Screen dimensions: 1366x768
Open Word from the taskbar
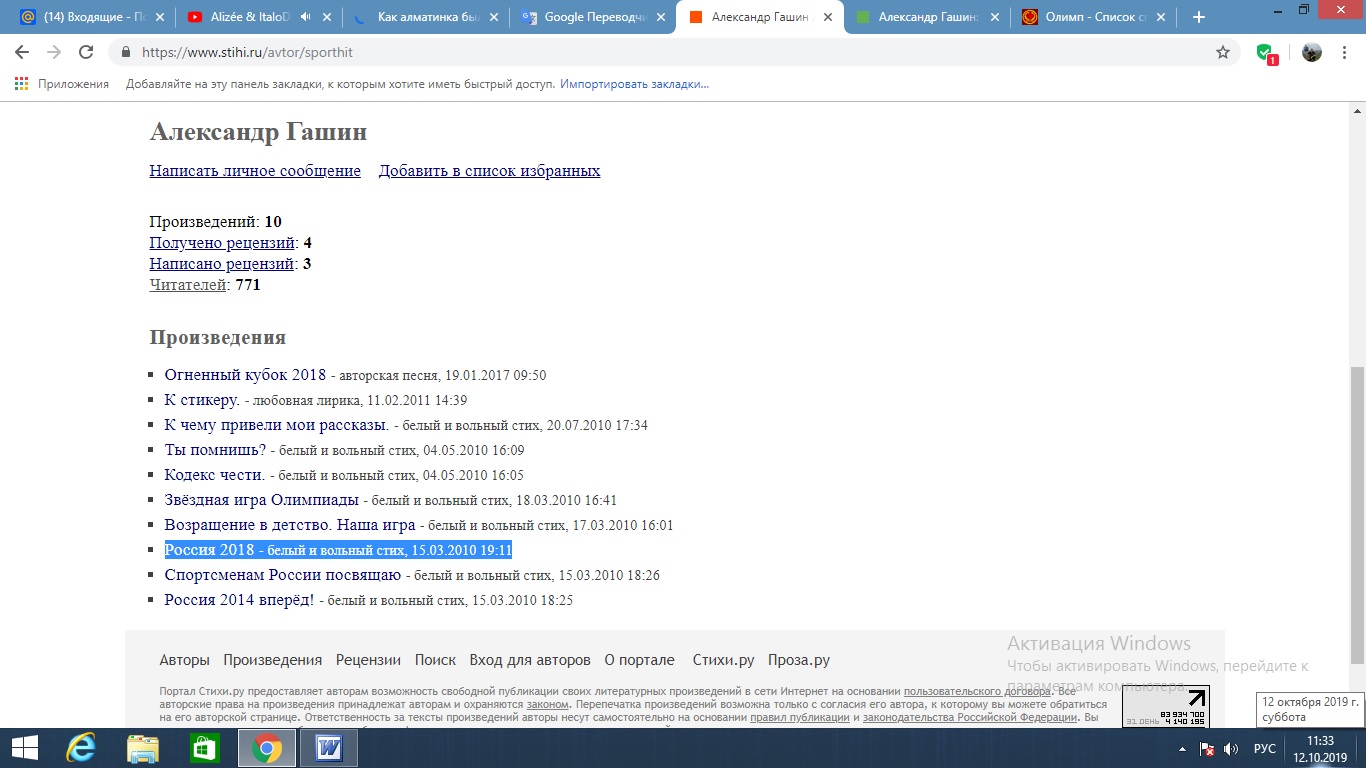tap(329, 748)
